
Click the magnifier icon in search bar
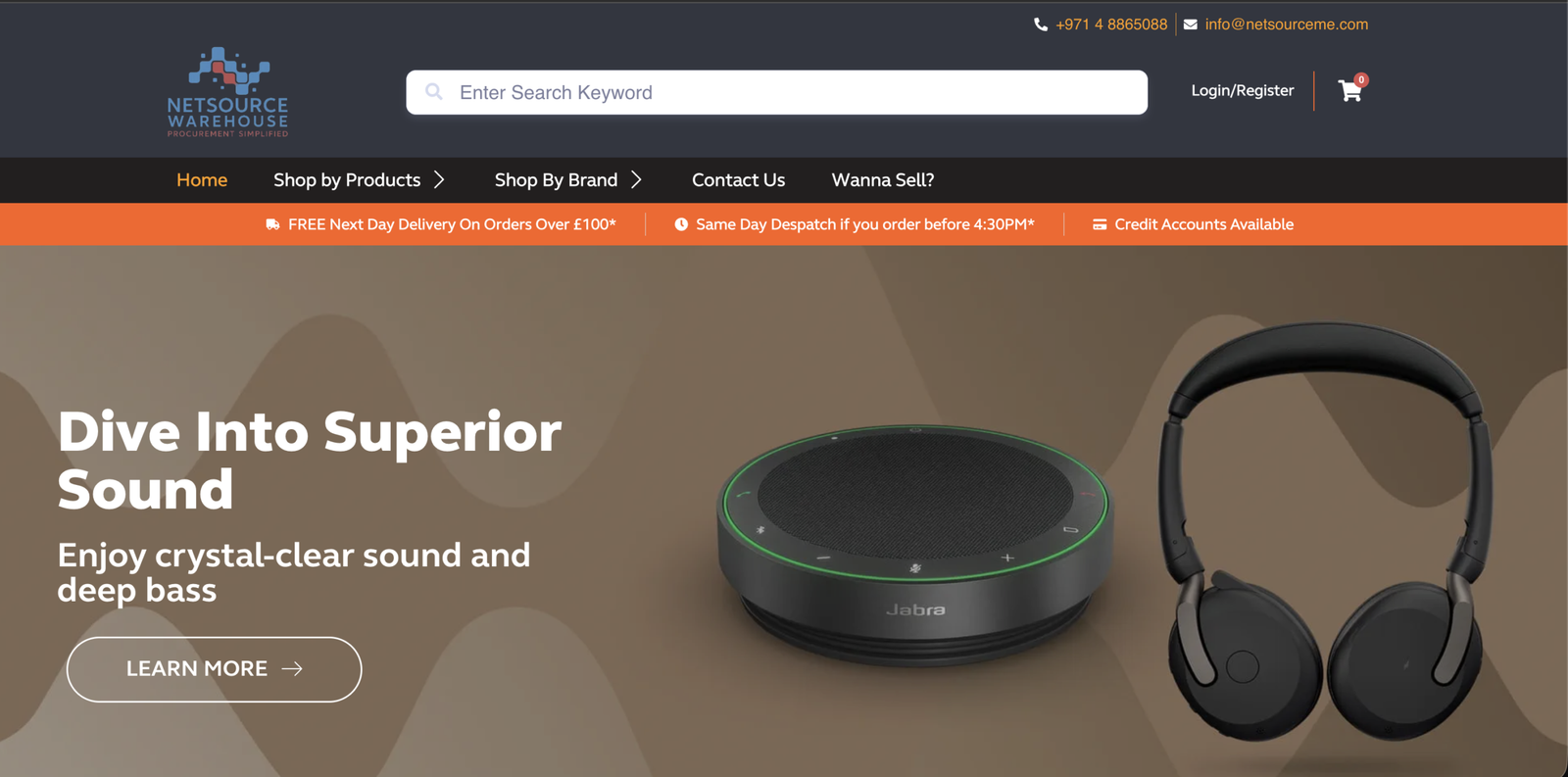click(x=433, y=92)
